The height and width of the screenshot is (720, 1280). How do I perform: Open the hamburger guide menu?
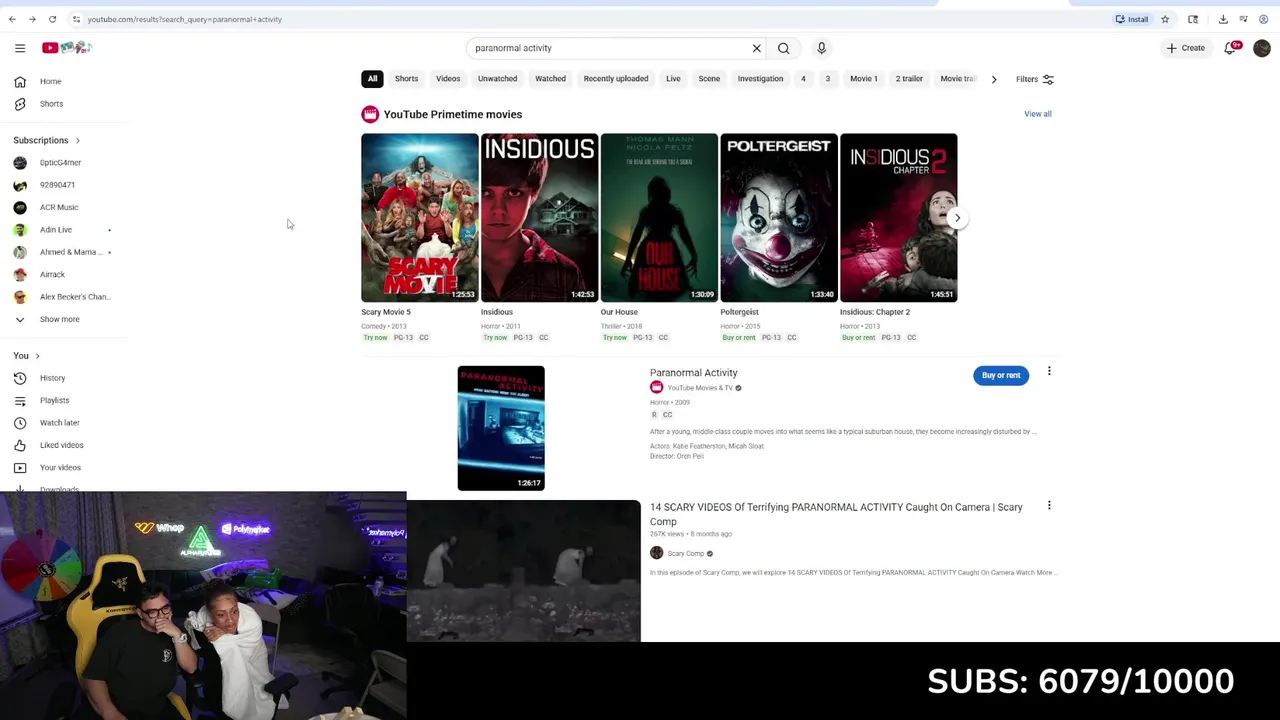click(20, 48)
